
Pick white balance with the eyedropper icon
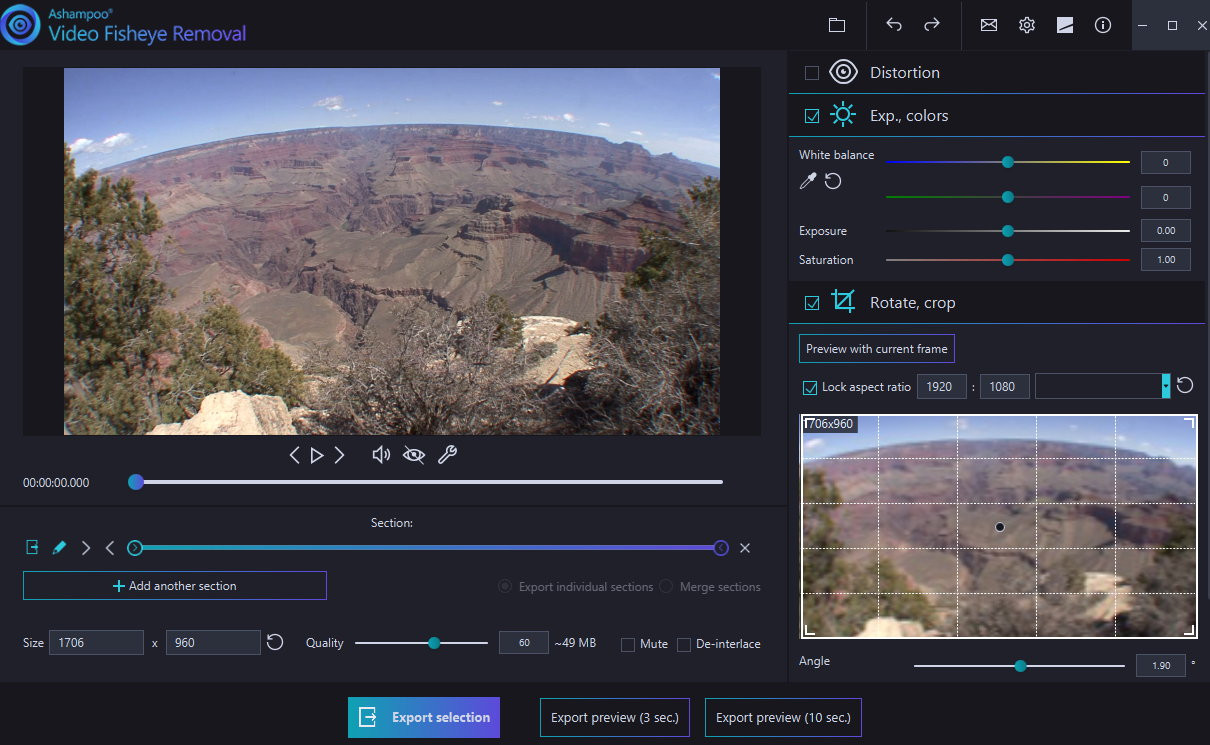click(808, 181)
